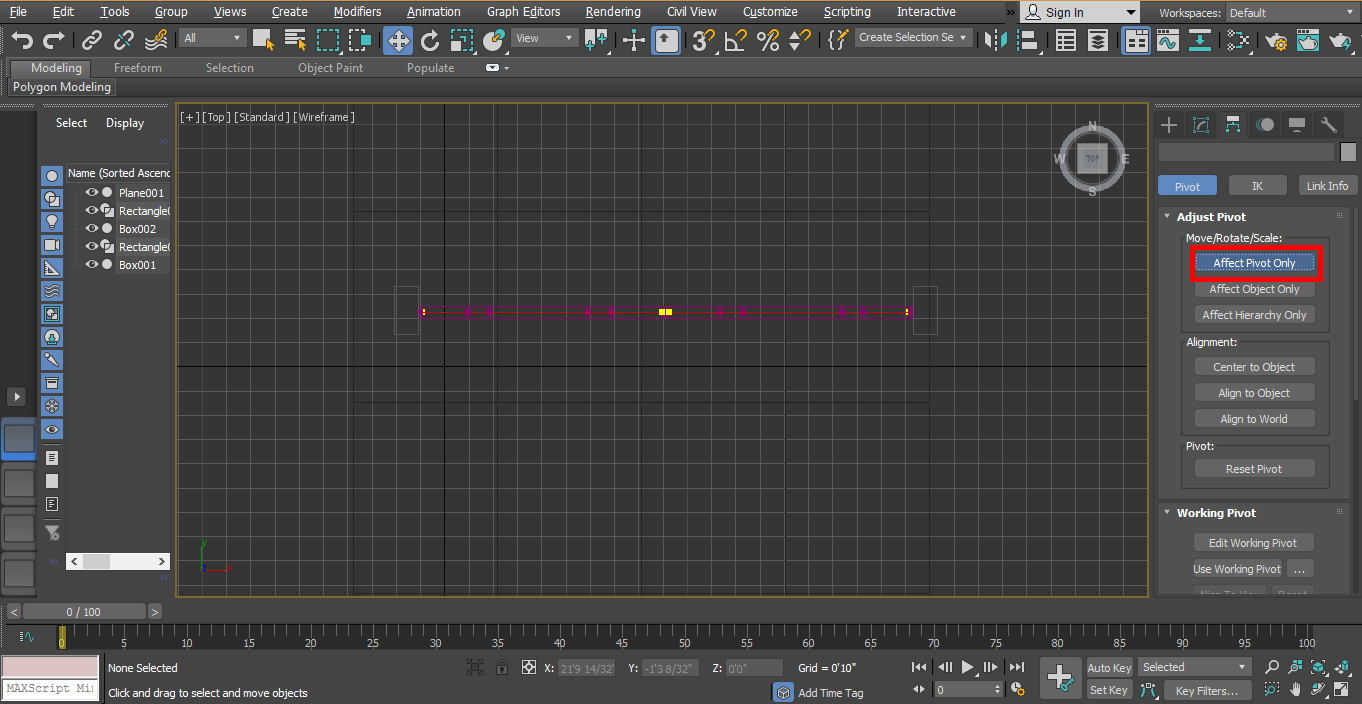Image resolution: width=1362 pixels, height=704 pixels.
Task: Click the Affect Object Only button
Action: [1254, 289]
